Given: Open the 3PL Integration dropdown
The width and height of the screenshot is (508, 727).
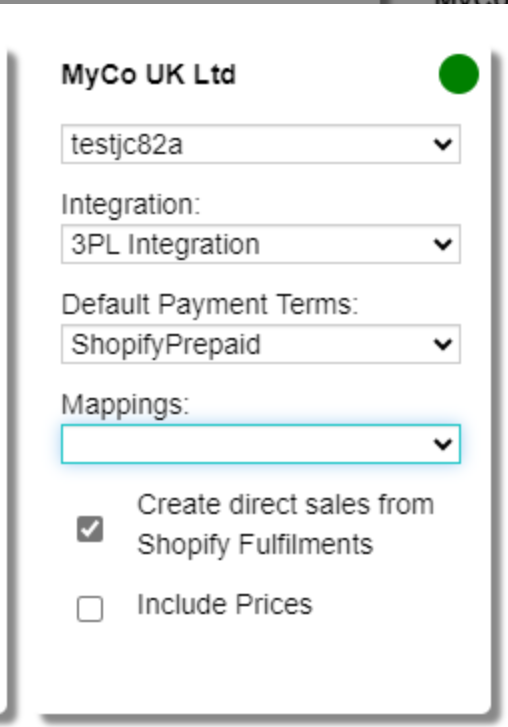Looking at the screenshot, I should click(260, 244).
